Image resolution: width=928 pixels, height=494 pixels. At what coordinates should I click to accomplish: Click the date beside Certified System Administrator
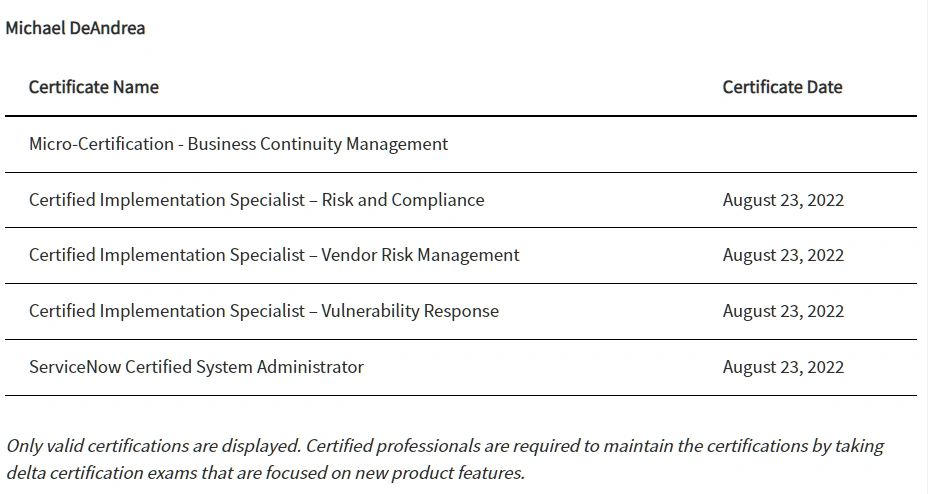(x=783, y=367)
